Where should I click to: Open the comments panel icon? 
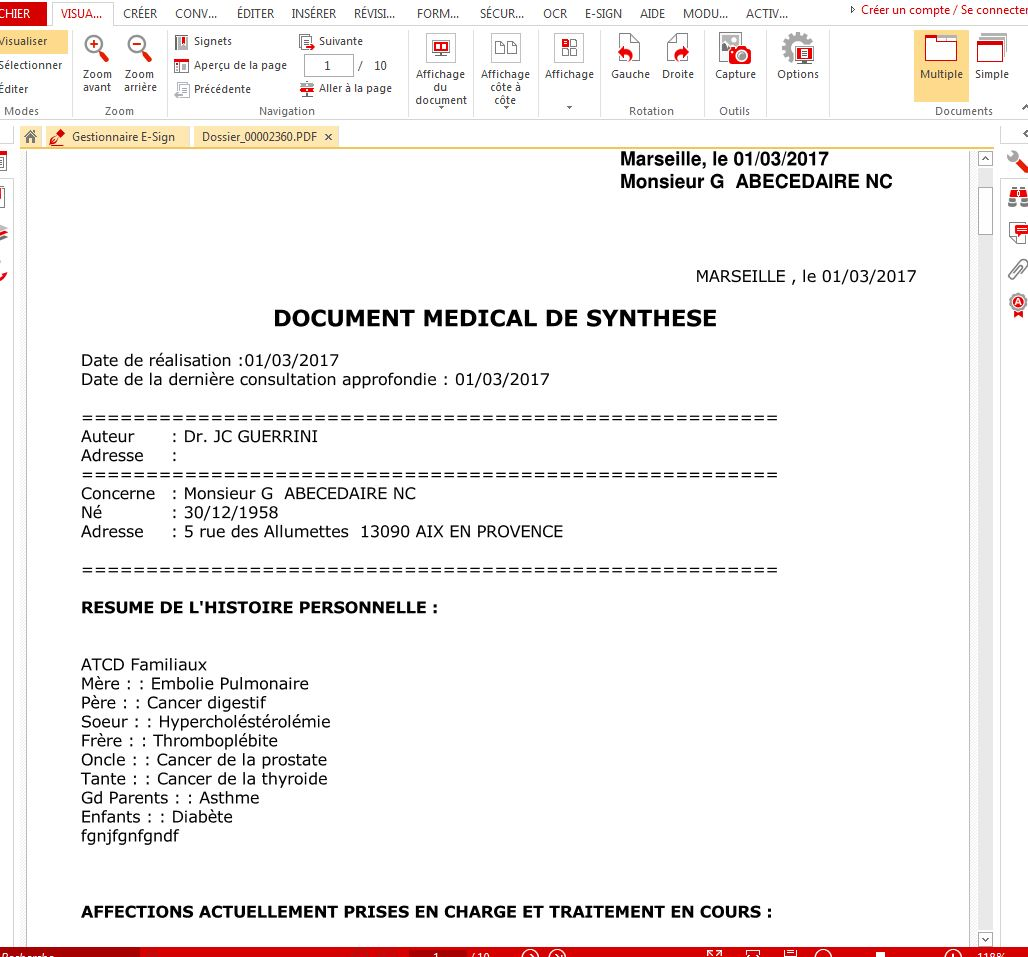pyautogui.click(x=1018, y=232)
